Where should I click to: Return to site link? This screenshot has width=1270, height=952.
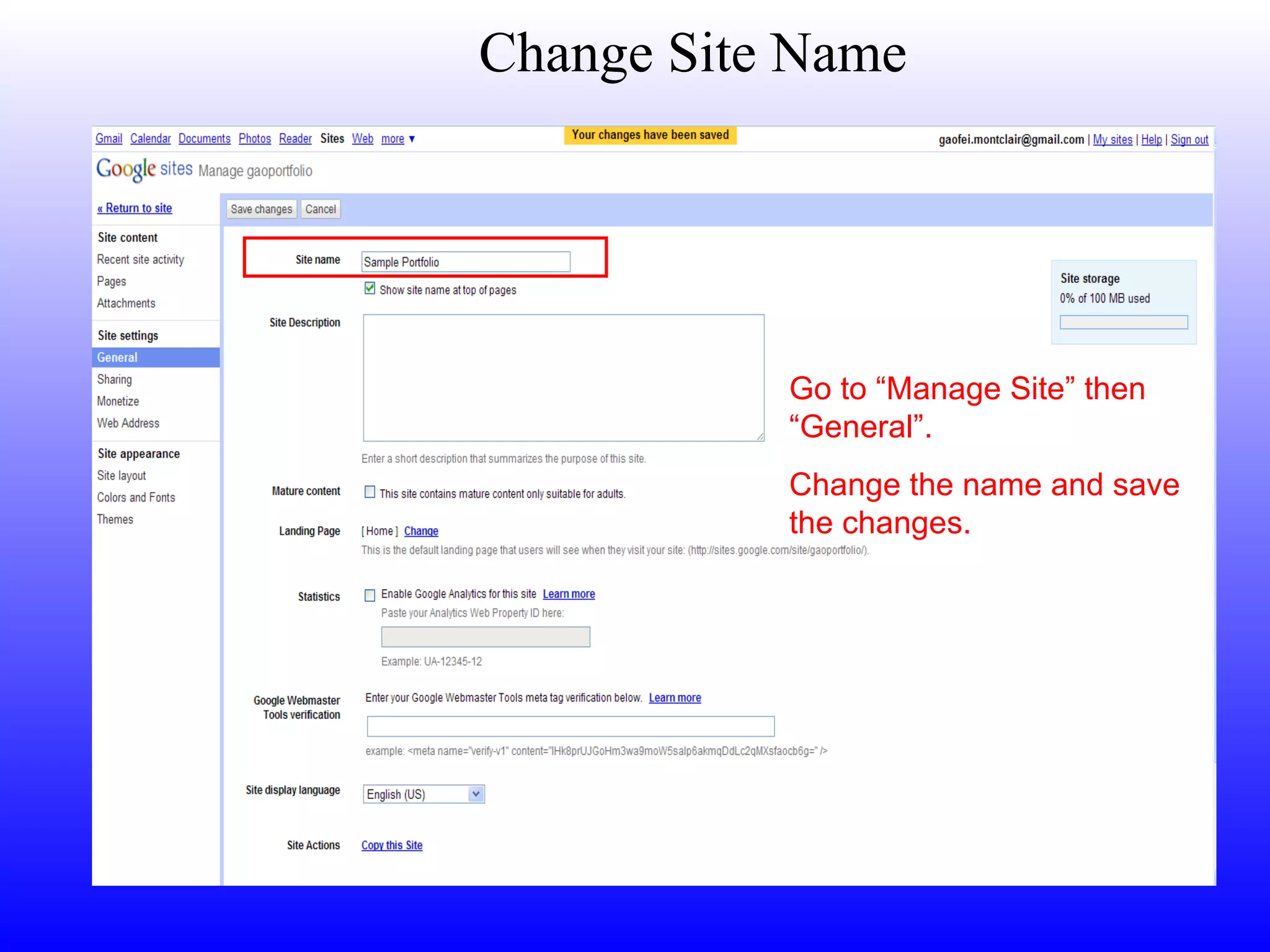point(135,208)
